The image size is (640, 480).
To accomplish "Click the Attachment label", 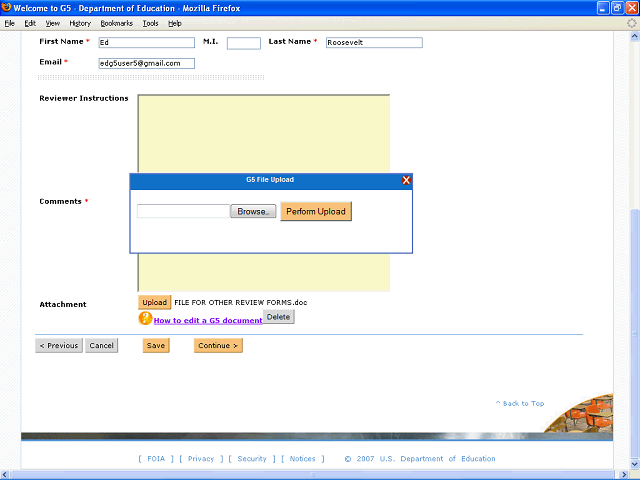I will (x=63, y=304).
